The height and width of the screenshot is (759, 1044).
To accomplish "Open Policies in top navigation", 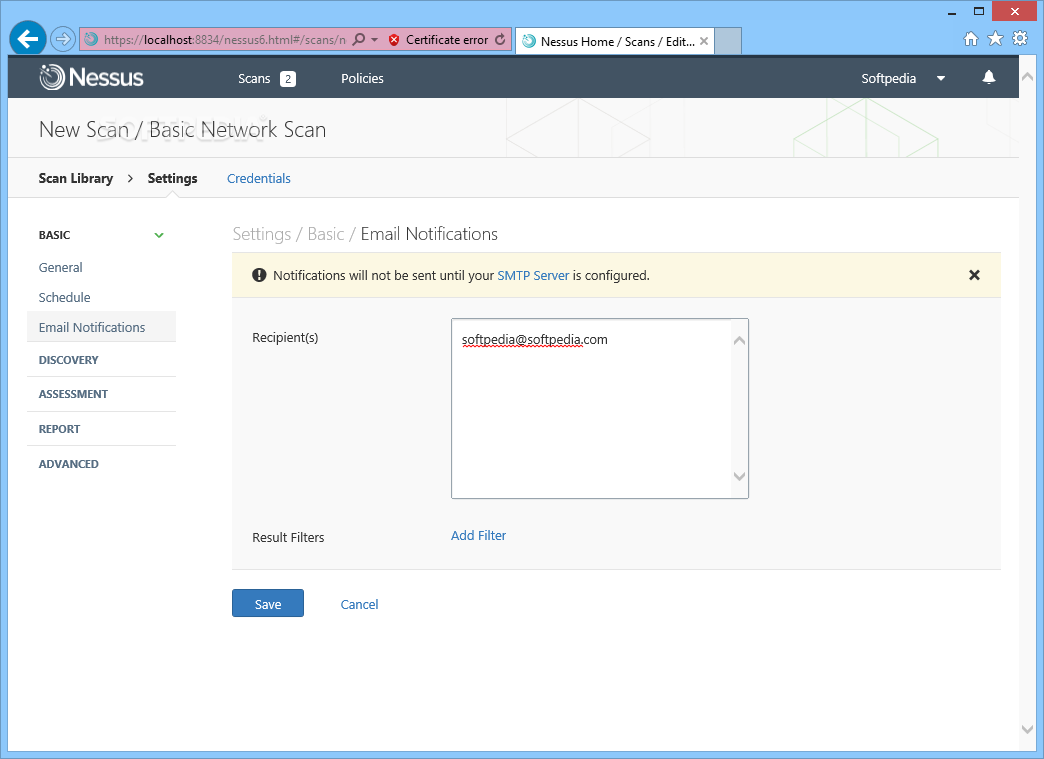I will click(362, 79).
